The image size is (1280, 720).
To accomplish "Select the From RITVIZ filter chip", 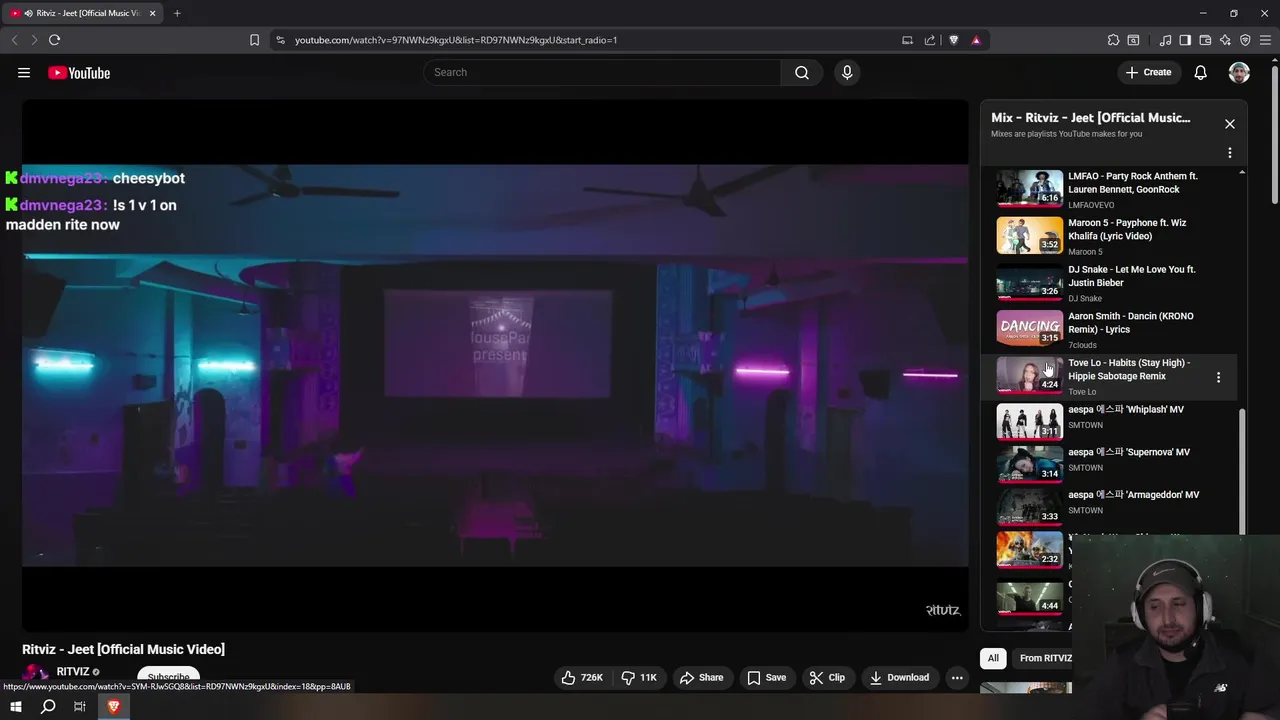I will pos(1045,658).
